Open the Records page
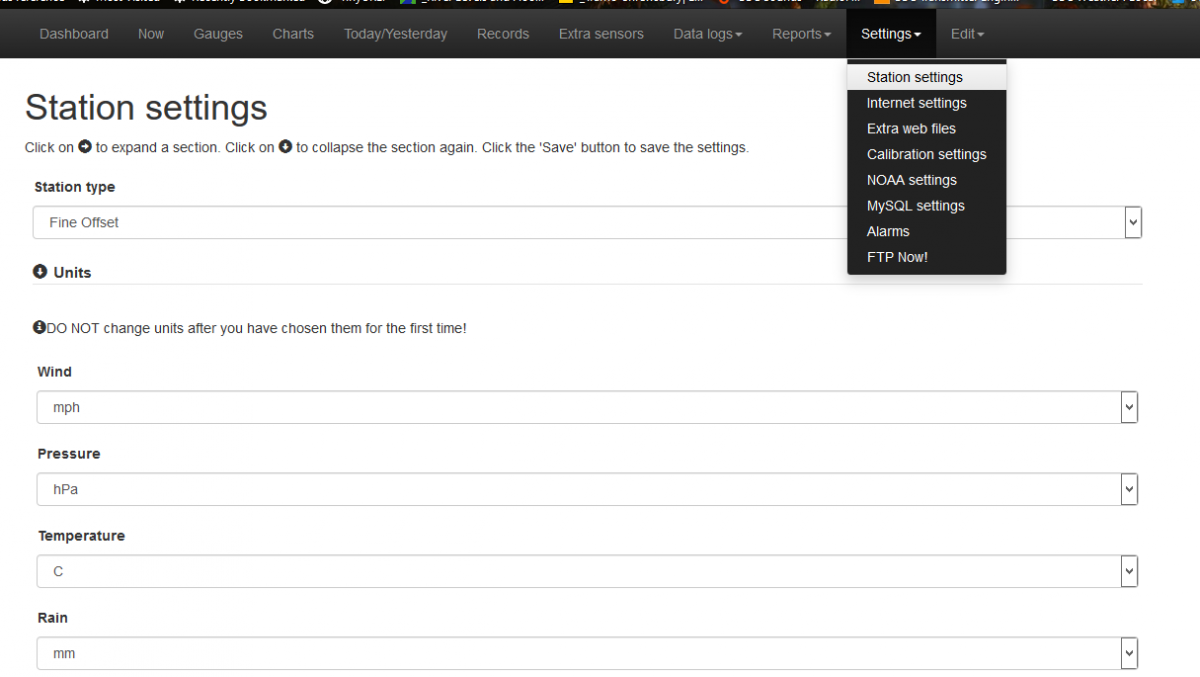Viewport: 1200px width, 677px height. tap(503, 33)
